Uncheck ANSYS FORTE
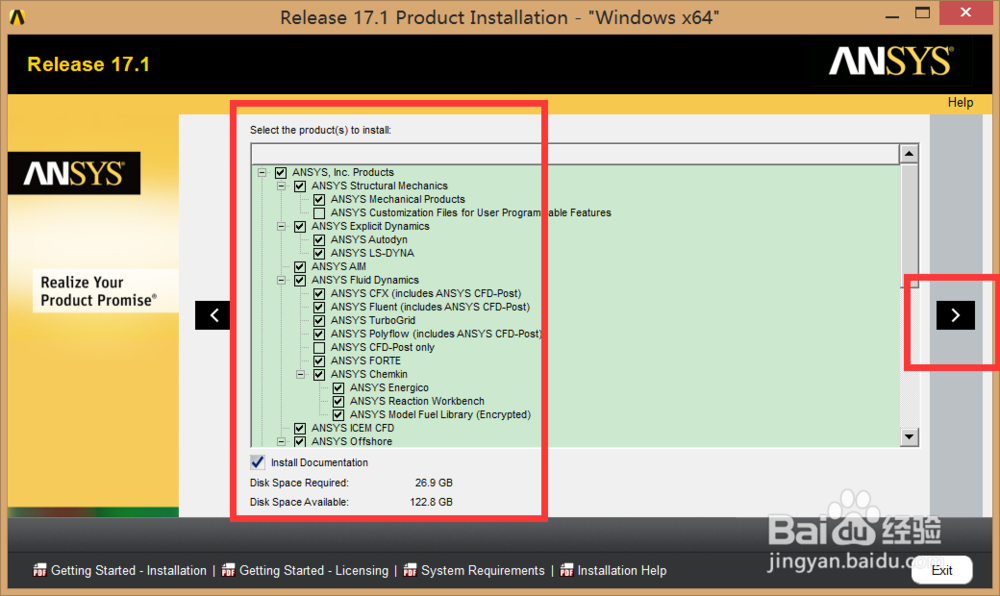 (319, 361)
